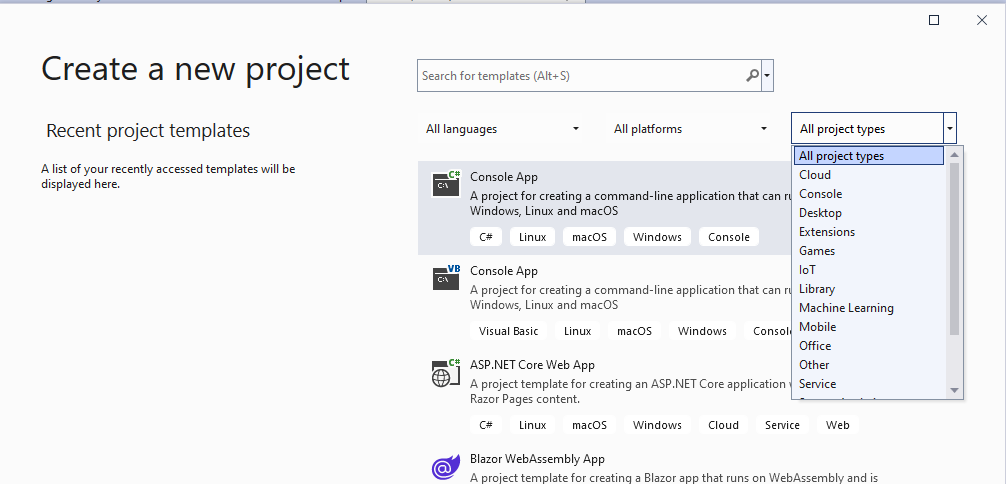Click the Cloud tag under ASP.NET Core Web App
This screenshot has width=1006, height=484.
(723, 425)
